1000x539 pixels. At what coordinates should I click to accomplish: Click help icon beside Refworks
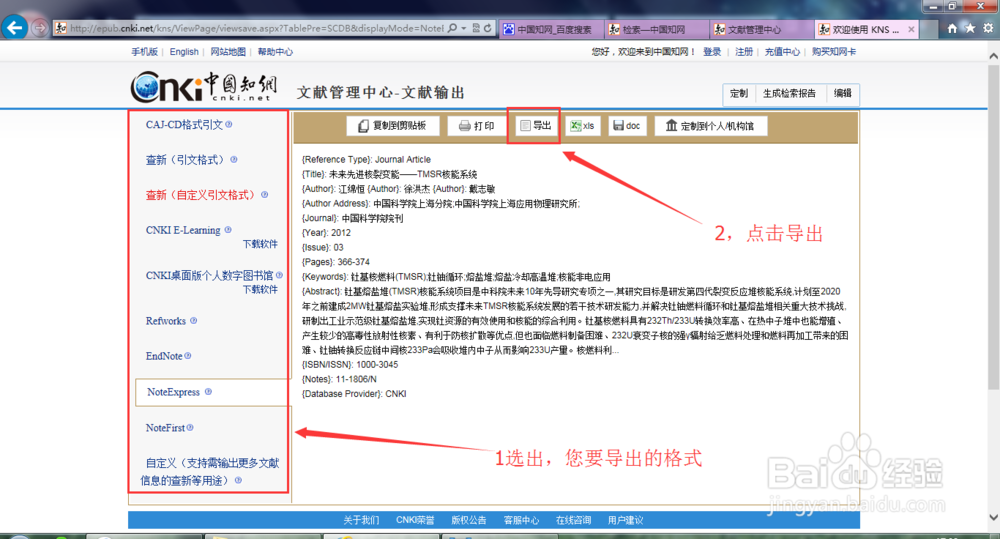coord(193,320)
